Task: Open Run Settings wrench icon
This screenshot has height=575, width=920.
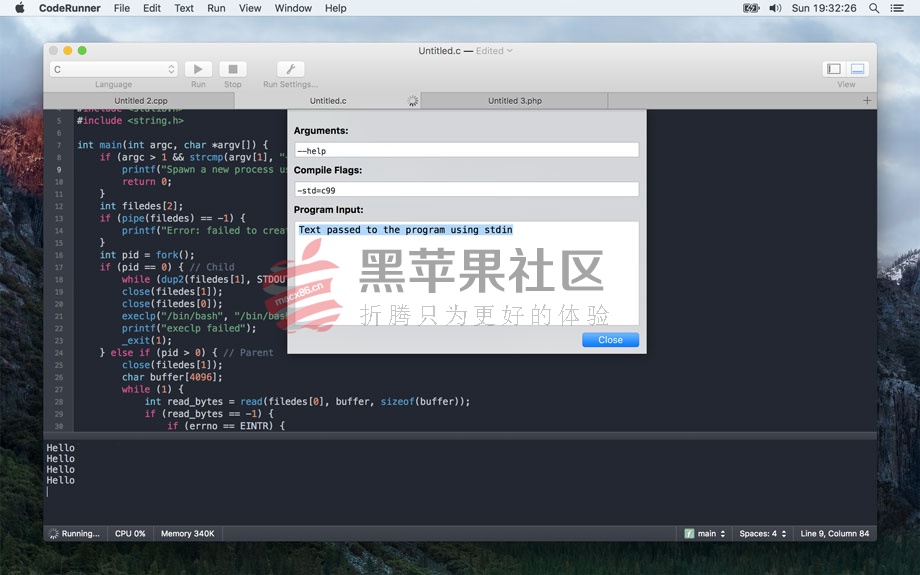Action: pos(290,69)
